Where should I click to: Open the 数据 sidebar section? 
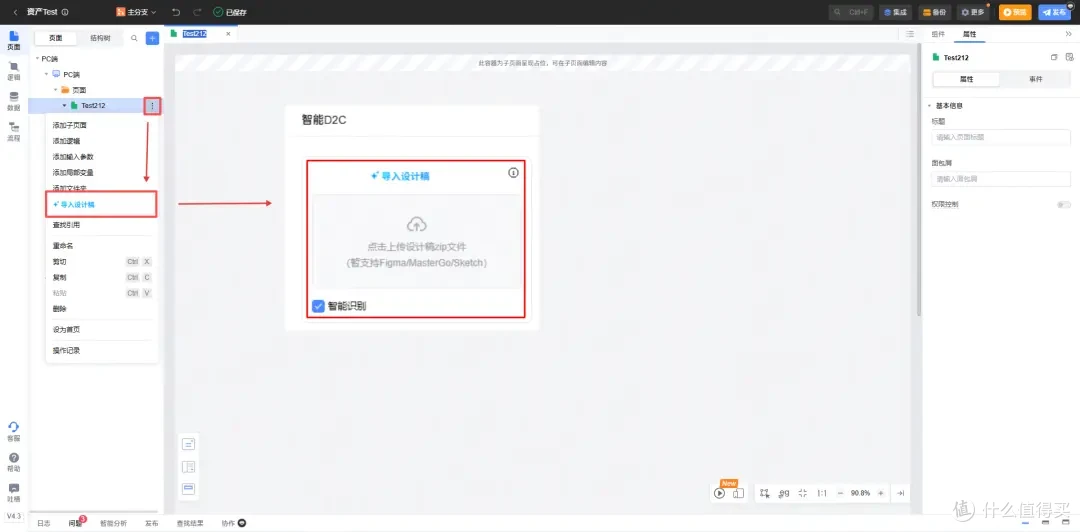pos(14,101)
